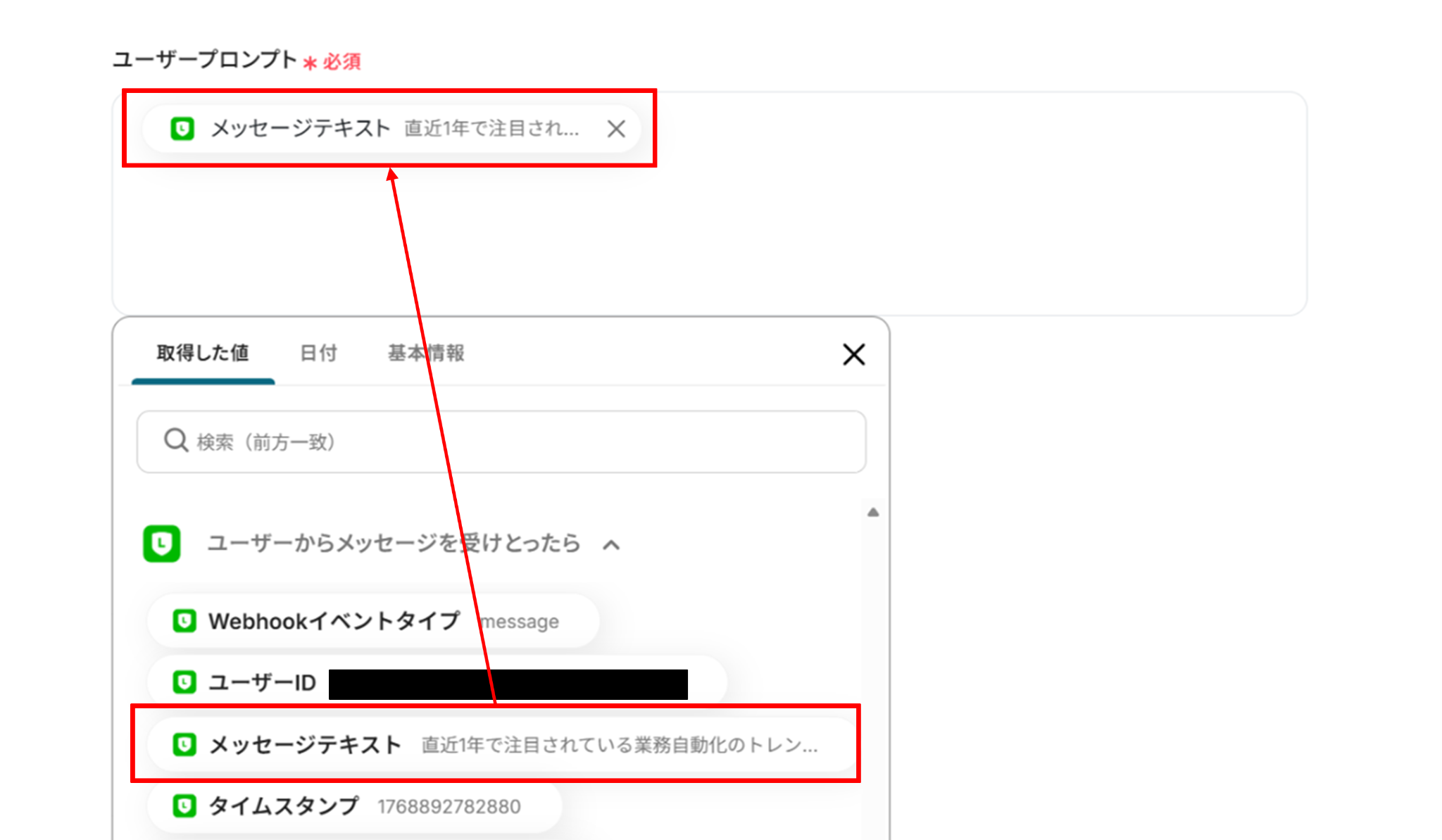Select the ユーザーID value

pyautogui.click(x=262, y=682)
